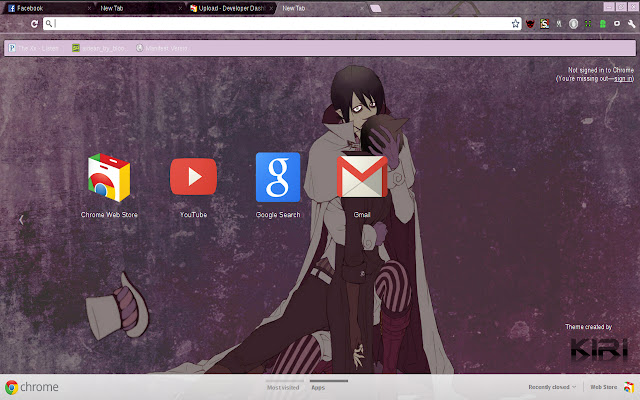
Task: Click the four green dots extension icon
Action: pos(588,24)
